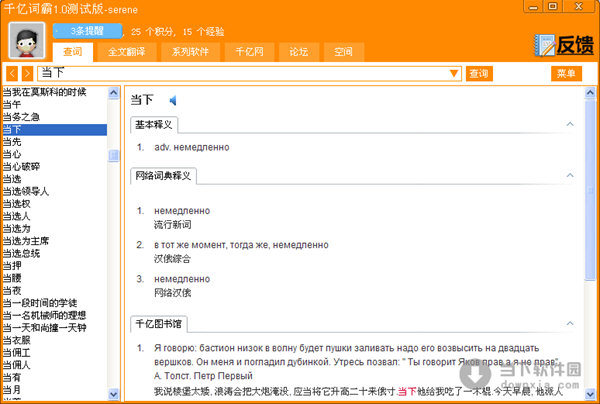Collapse the 千亿图书馆 section
Image resolution: width=600 pixels, height=404 pixels.
570,323
